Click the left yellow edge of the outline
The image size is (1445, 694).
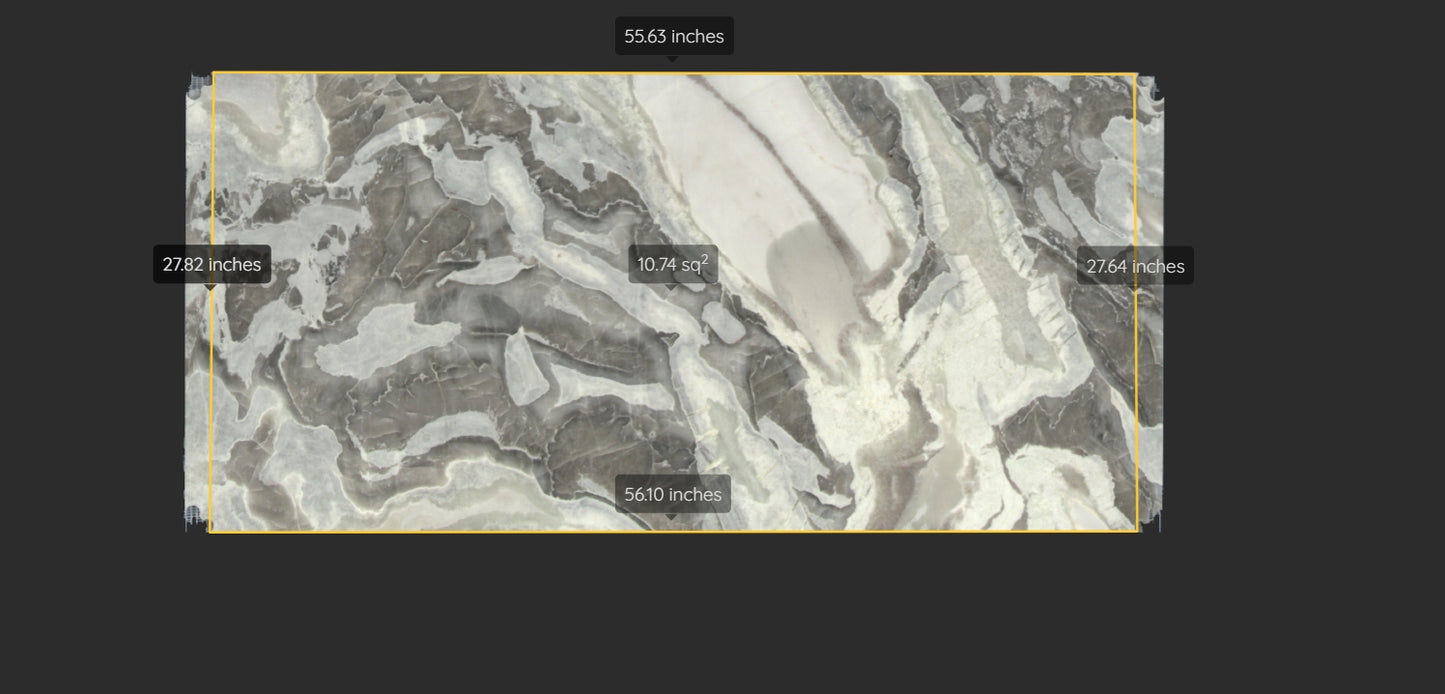tap(212, 400)
